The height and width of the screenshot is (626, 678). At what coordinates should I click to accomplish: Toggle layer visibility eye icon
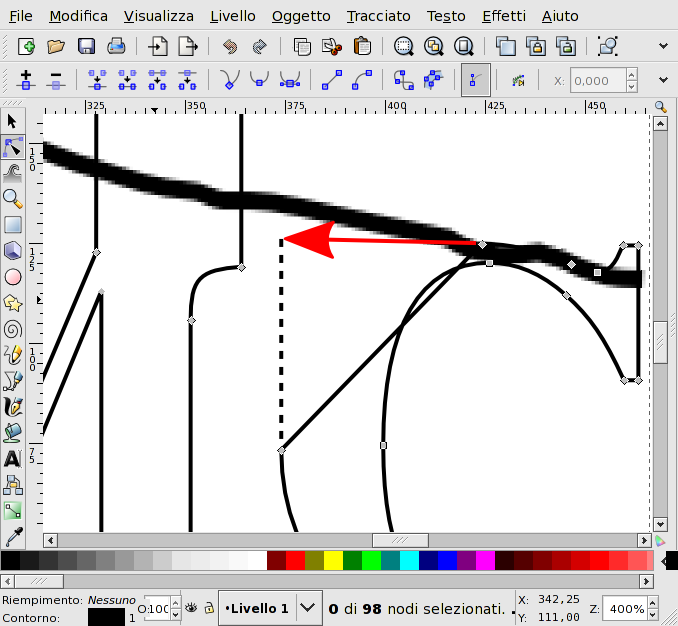(191, 608)
